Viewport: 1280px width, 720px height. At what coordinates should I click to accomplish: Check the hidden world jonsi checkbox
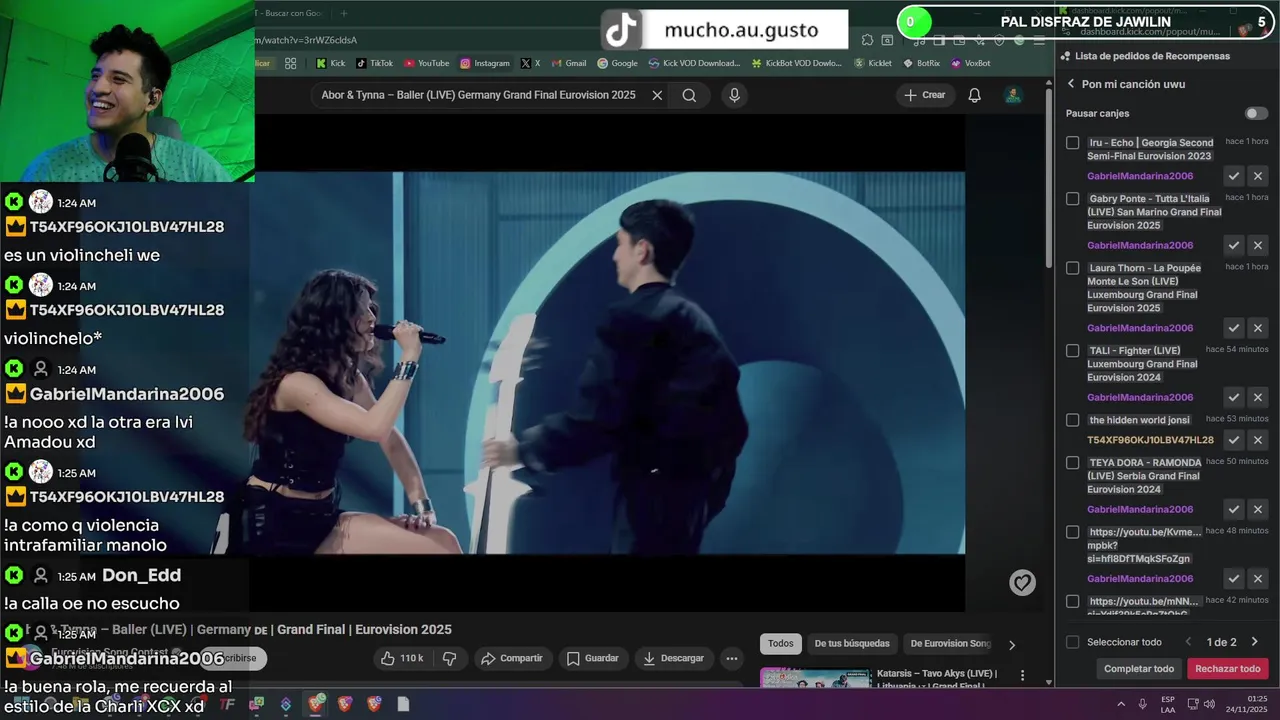[1072, 420]
